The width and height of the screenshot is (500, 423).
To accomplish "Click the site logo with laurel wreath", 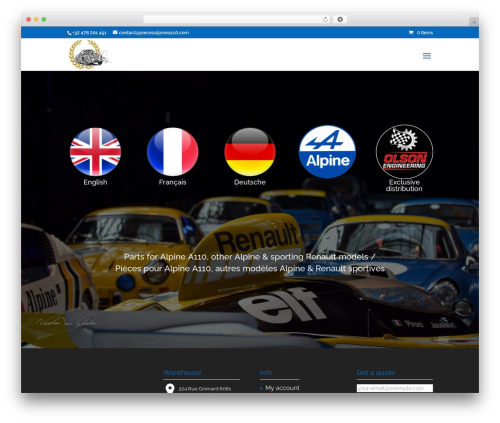I will [x=89, y=54].
